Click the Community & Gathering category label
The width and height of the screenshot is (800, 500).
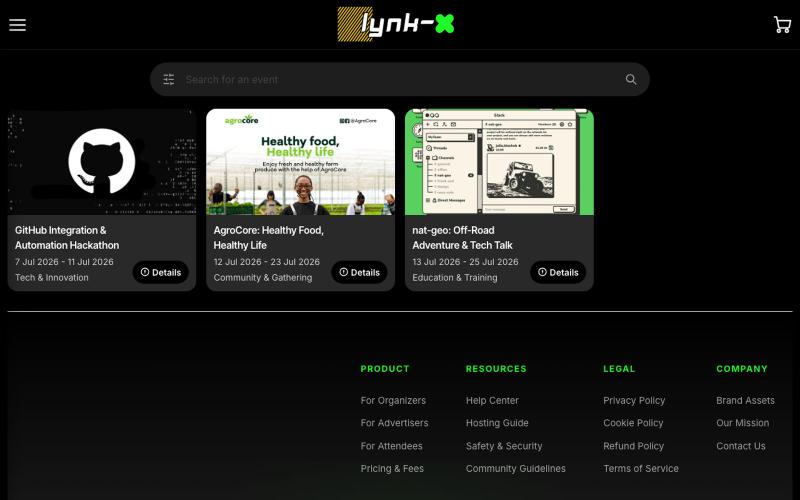[263, 278]
